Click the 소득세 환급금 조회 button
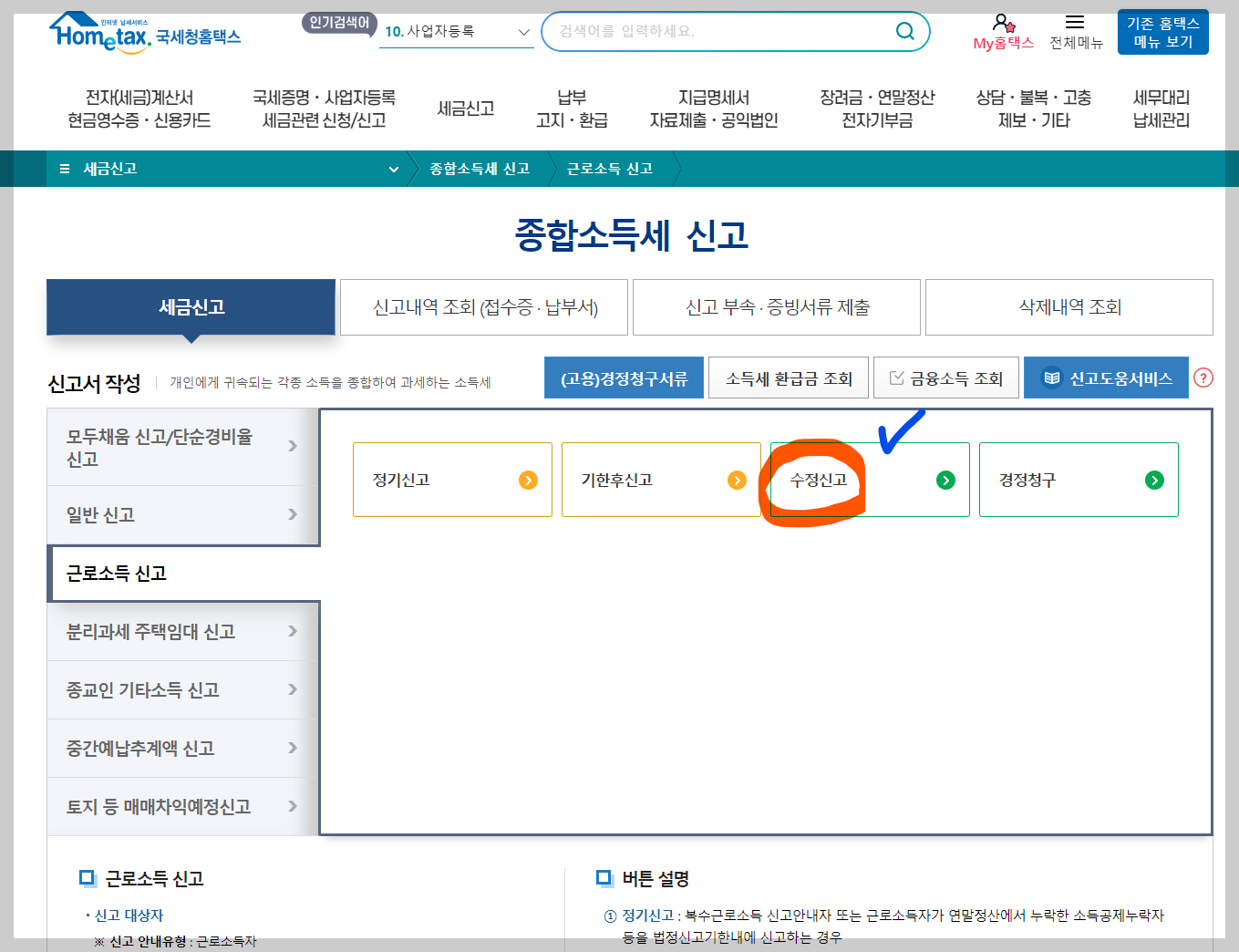1239x952 pixels. click(788, 377)
